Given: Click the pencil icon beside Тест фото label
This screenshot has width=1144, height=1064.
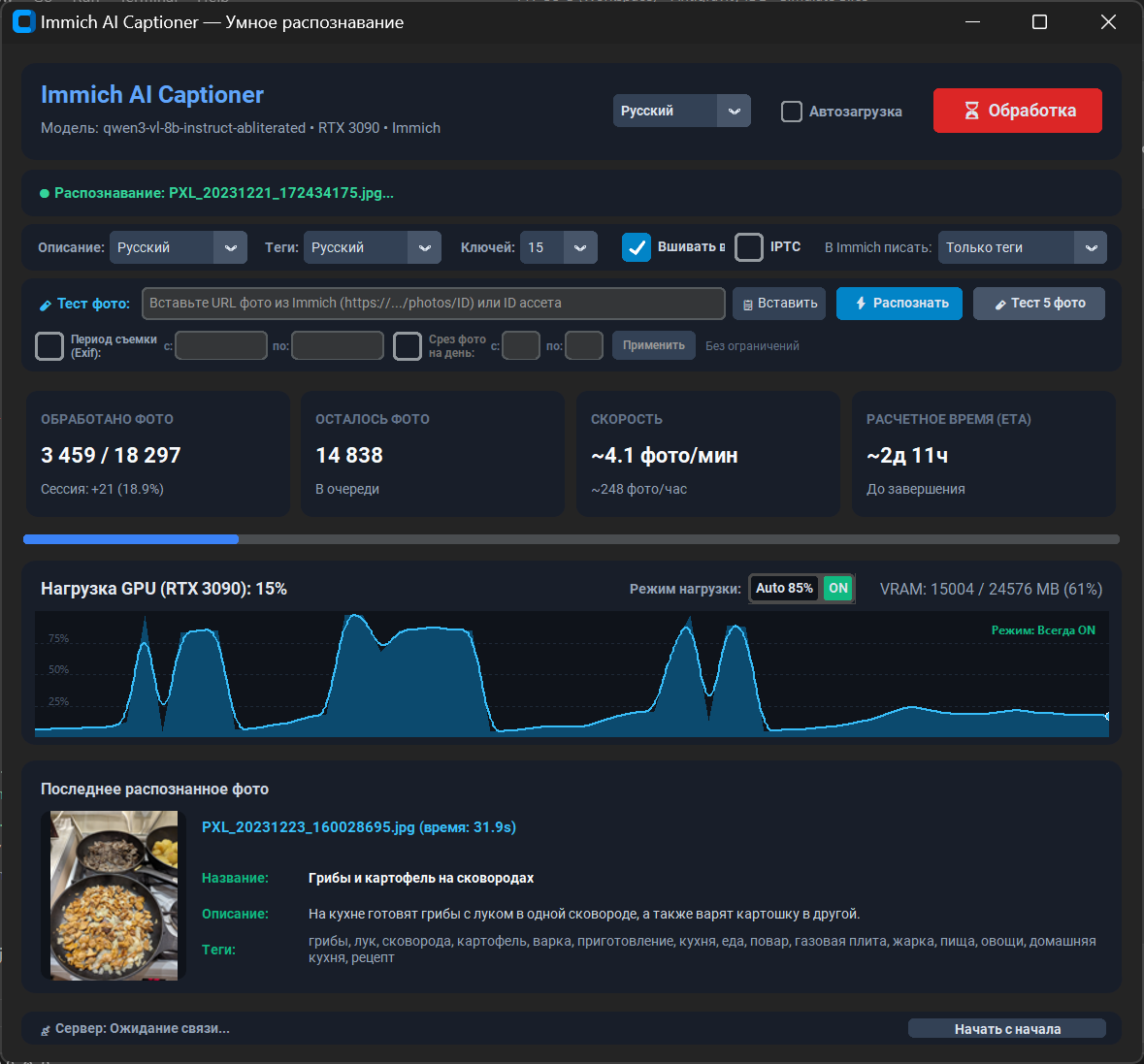Looking at the screenshot, I should 46,305.
